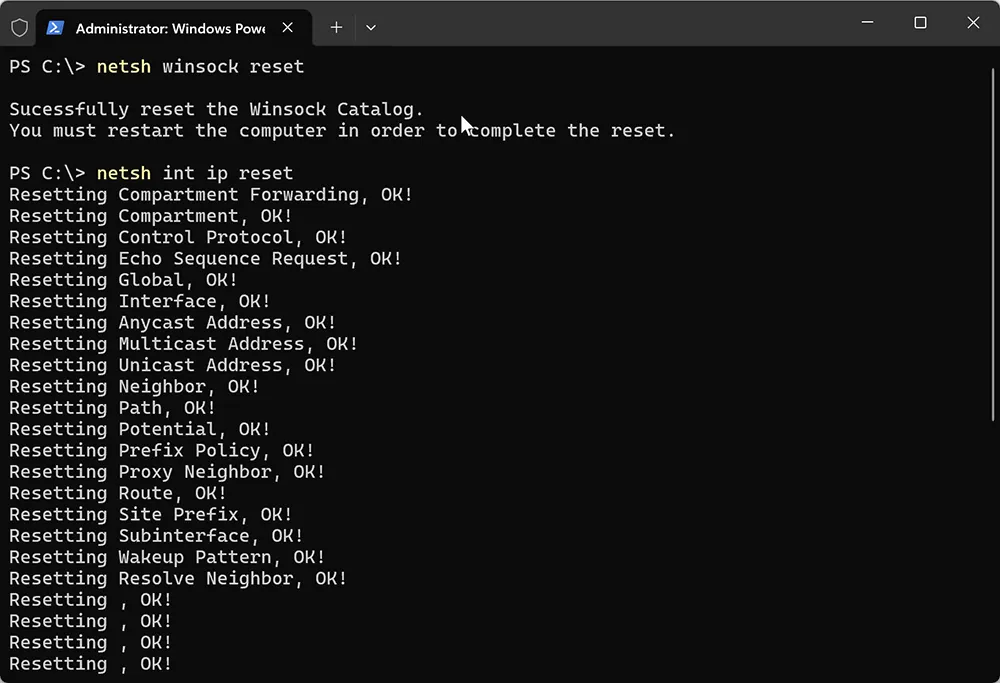Click the netsh winsock reset command text
Image resolution: width=1000 pixels, height=683 pixels.
click(201, 66)
